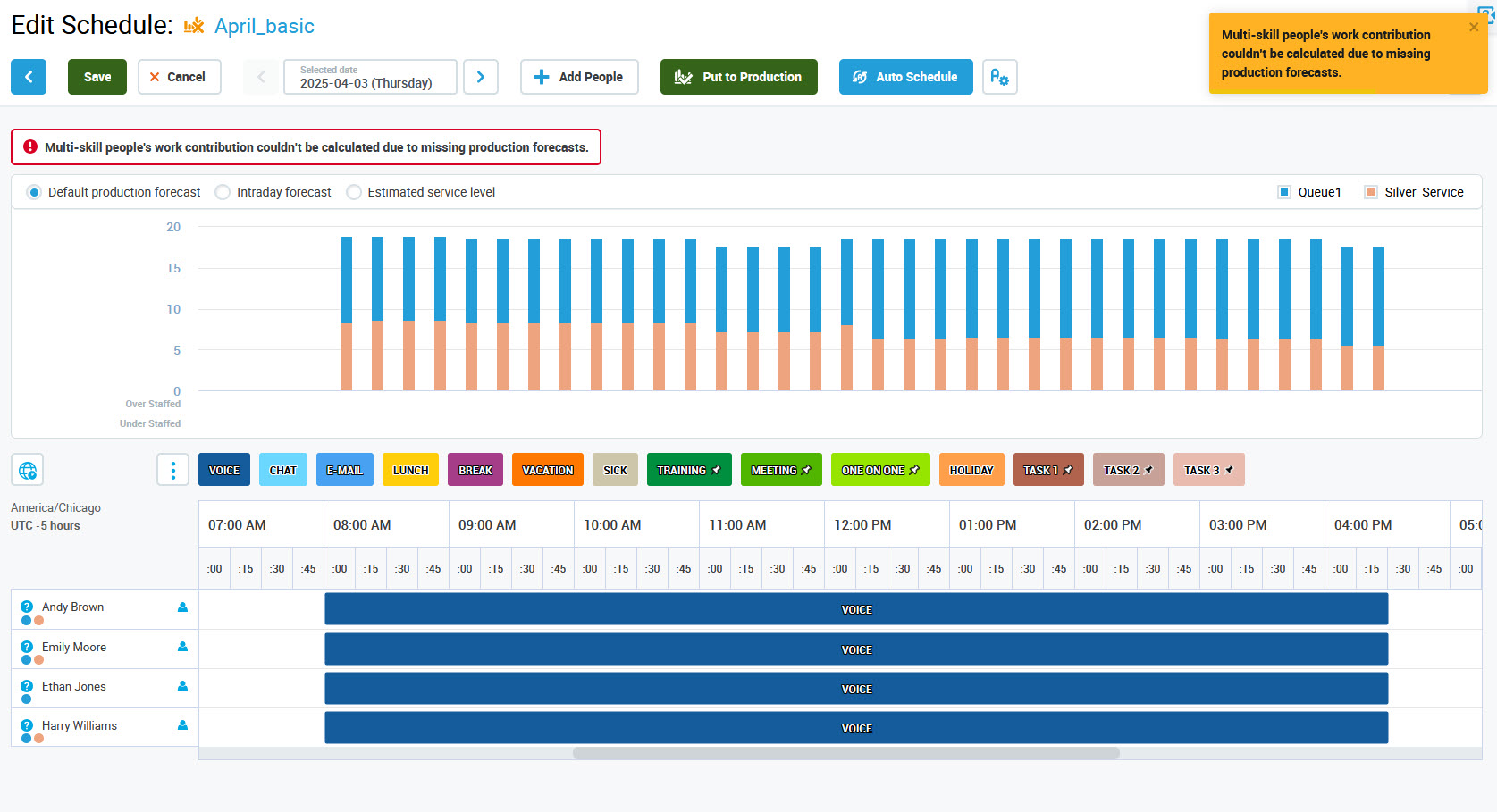Select Estimated service level radio button
This screenshot has height=812, width=1497.
point(354,192)
